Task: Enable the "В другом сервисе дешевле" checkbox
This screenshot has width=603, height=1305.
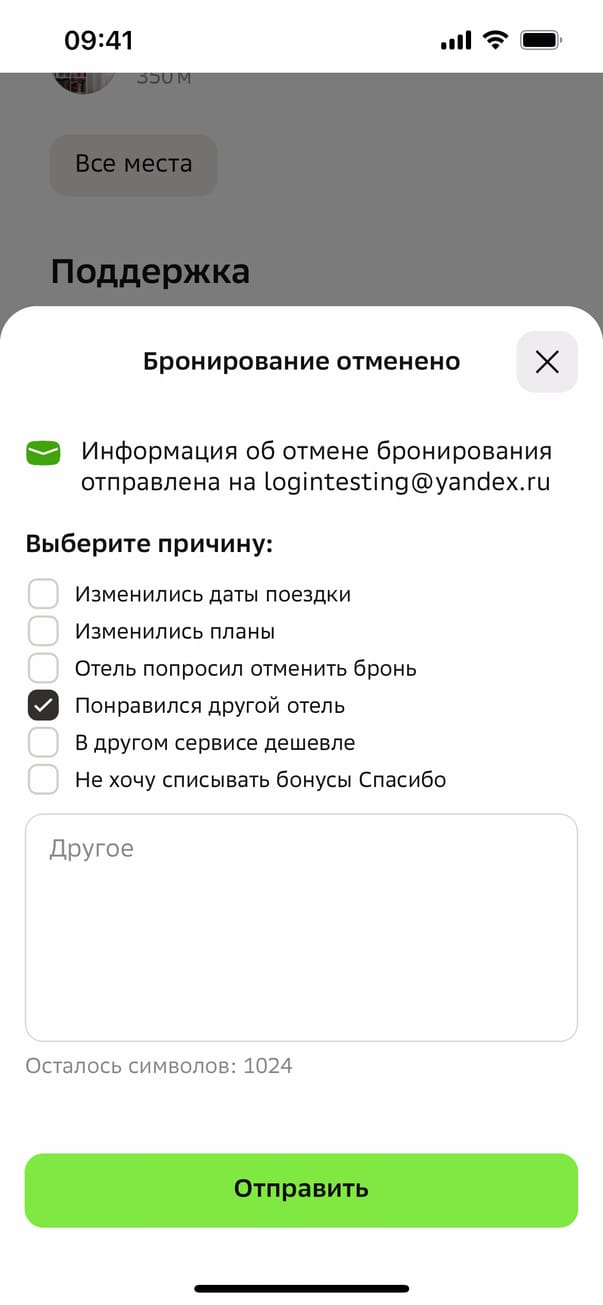Action: point(43,742)
